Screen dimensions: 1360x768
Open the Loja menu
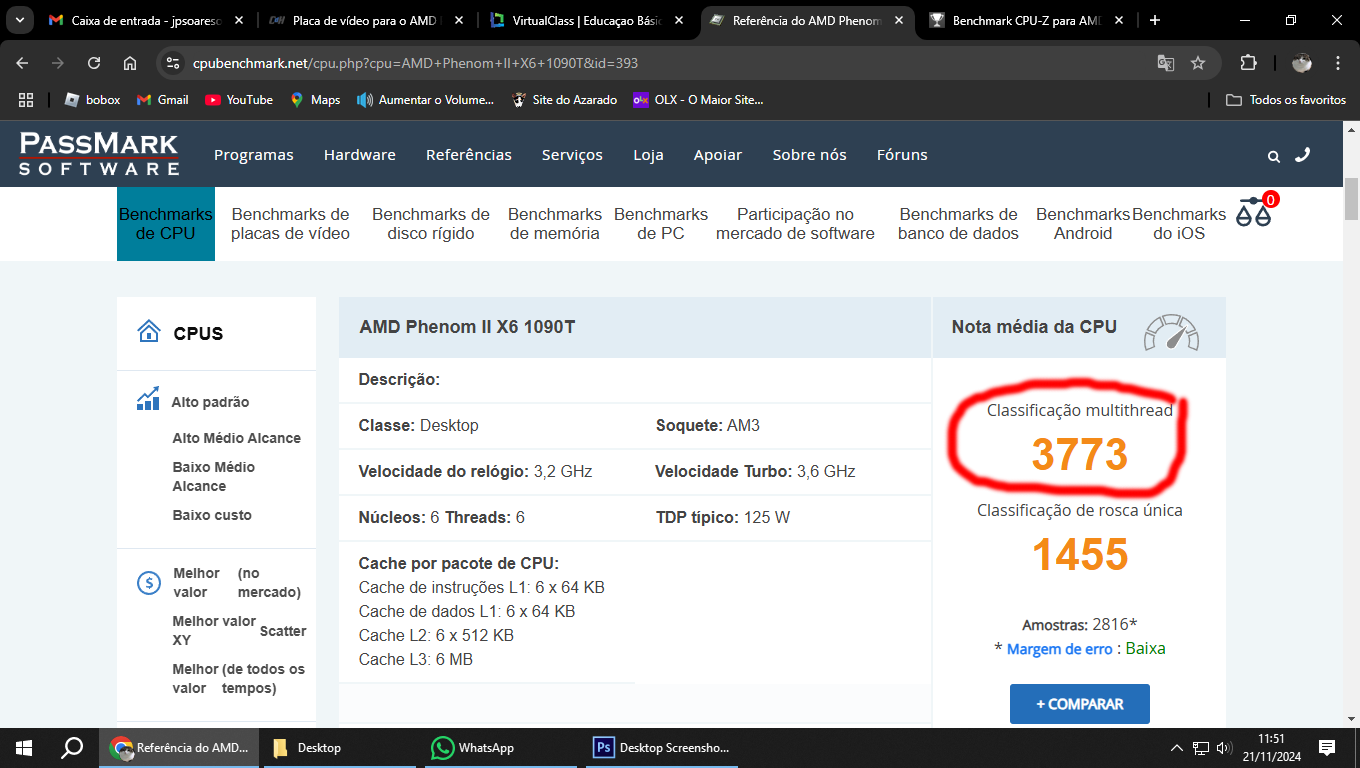click(x=648, y=155)
